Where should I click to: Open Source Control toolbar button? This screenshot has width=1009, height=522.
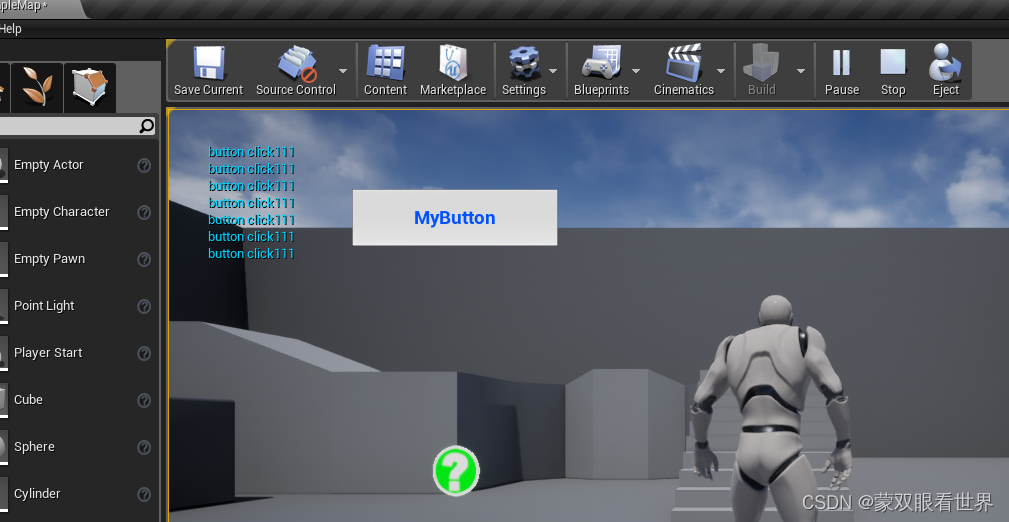(296, 71)
